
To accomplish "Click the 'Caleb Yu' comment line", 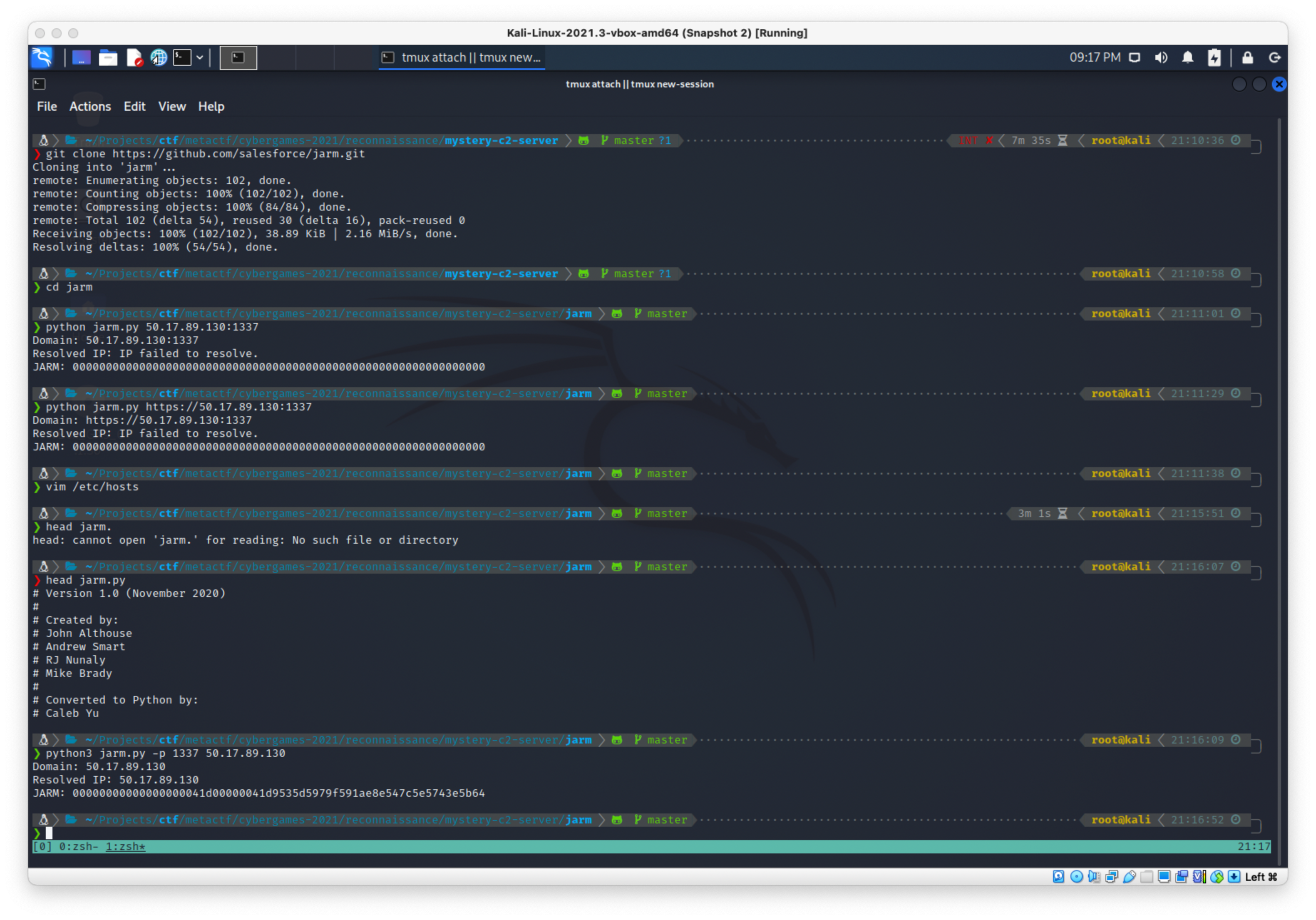I will [66, 713].
